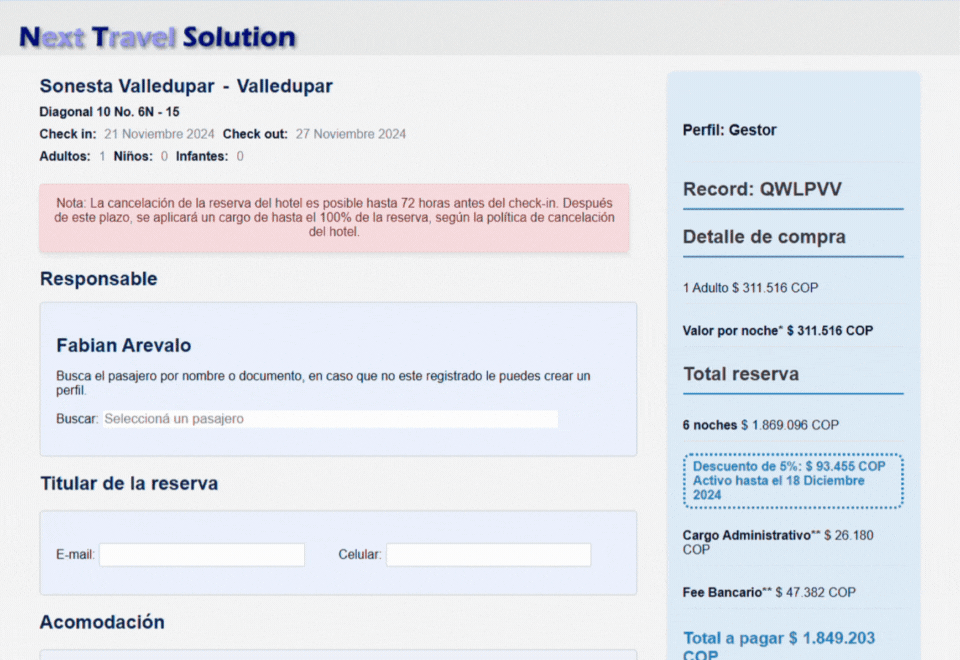Click the check-out date 27 Noviembre 2024

351,134
